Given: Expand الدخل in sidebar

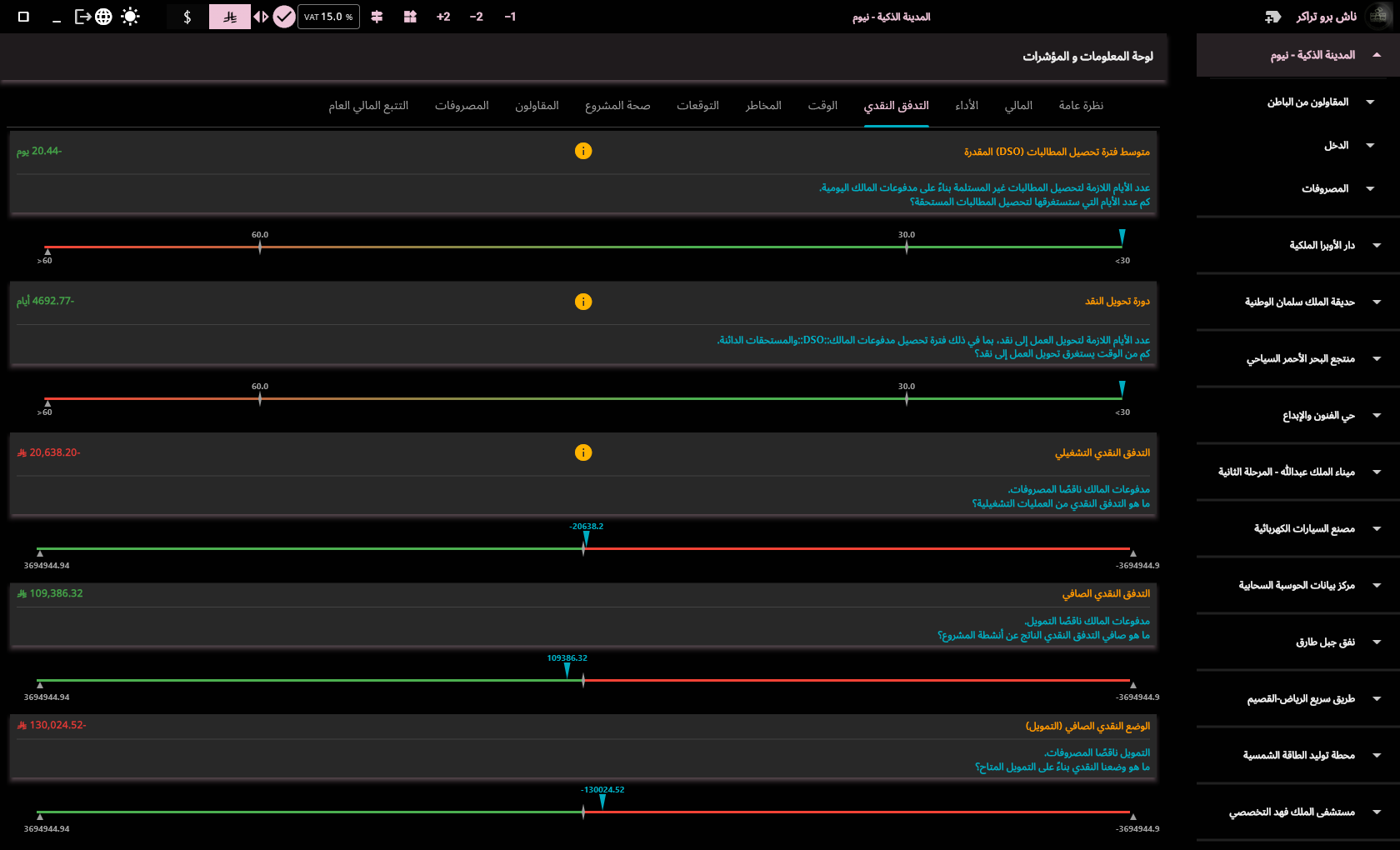Looking at the screenshot, I should coord(1370,145).
